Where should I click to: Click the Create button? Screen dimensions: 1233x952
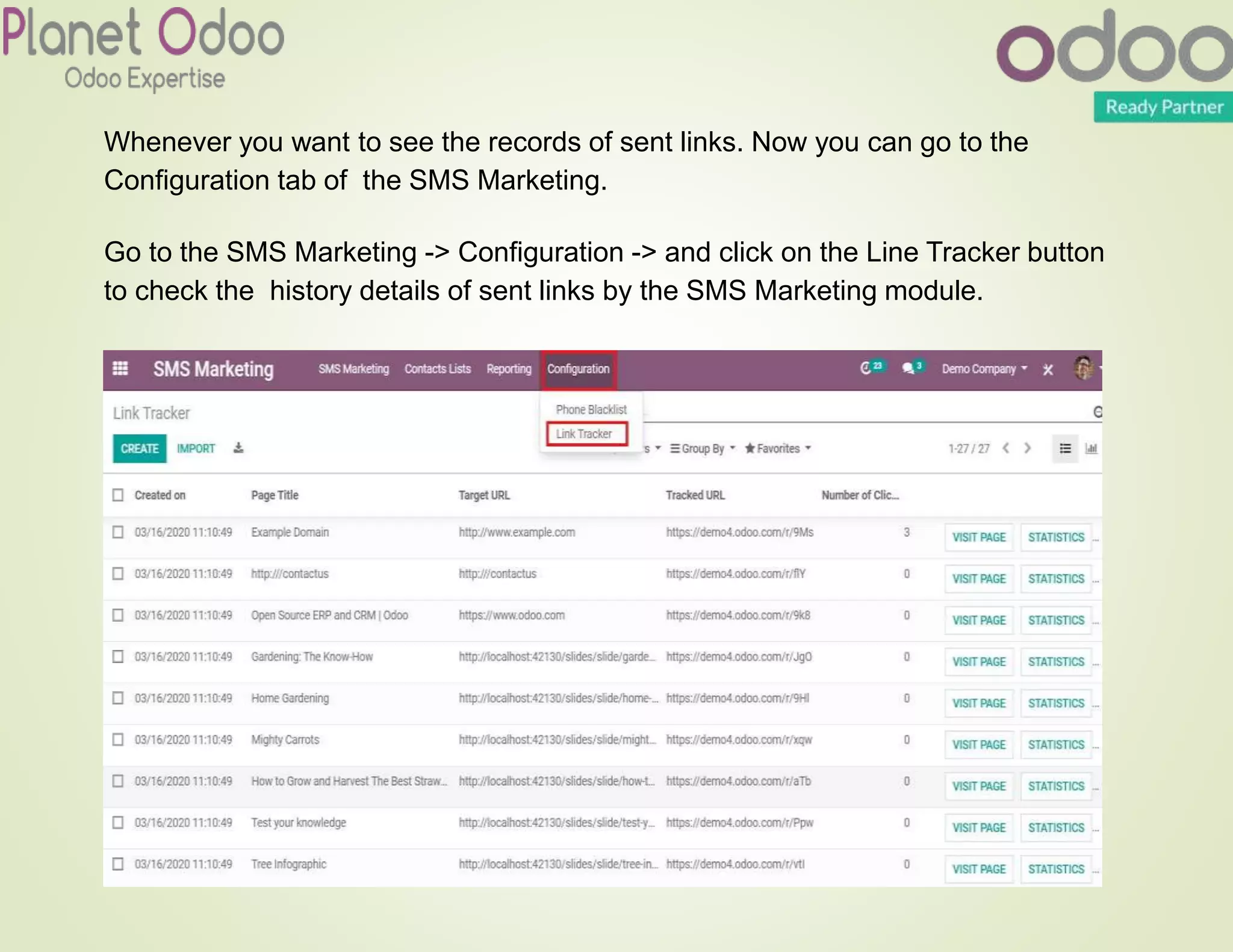click(x=140, y=448)
